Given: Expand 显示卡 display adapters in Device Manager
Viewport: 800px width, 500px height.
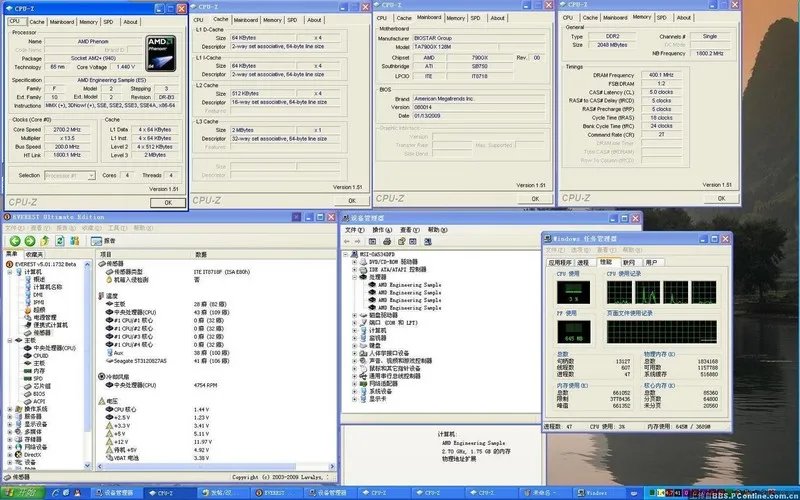Looking at the screenshot, I should coord(355,399).
